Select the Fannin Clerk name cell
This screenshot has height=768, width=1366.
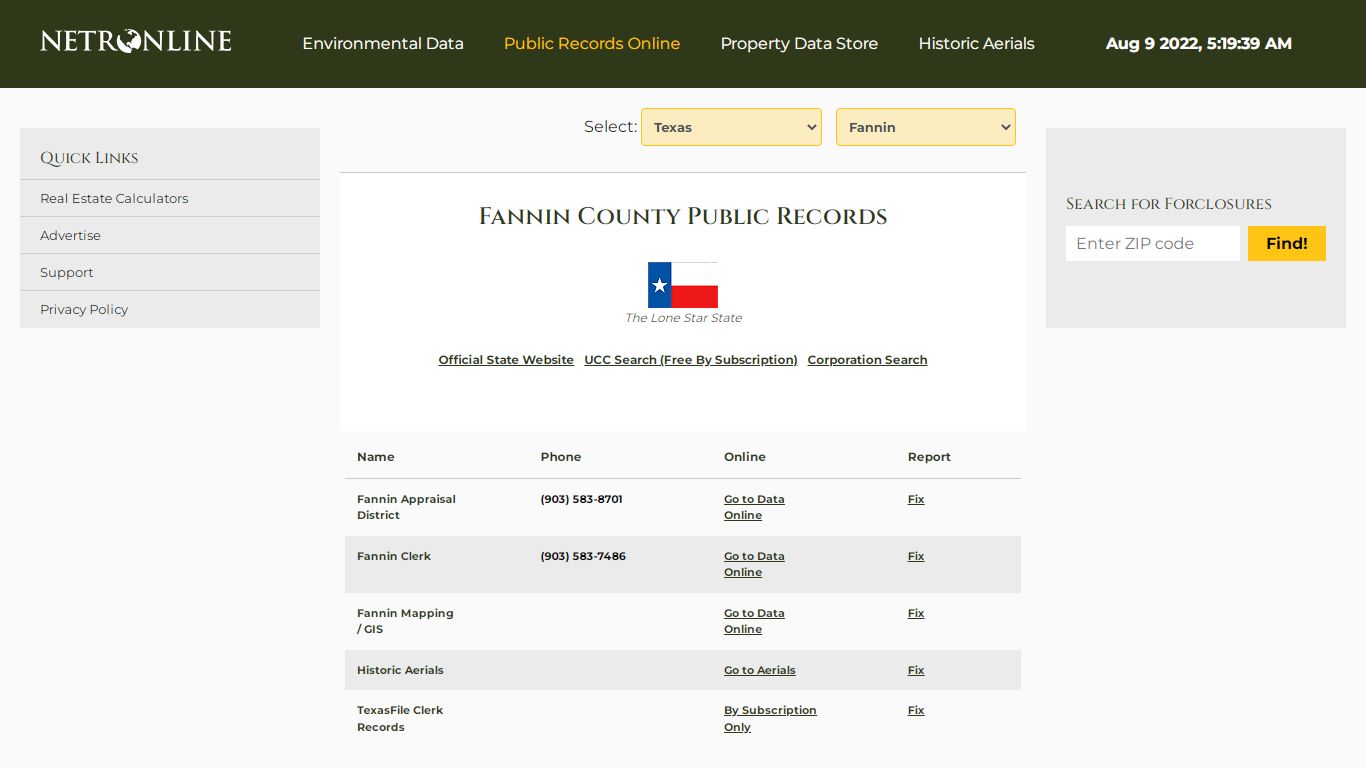394,556
